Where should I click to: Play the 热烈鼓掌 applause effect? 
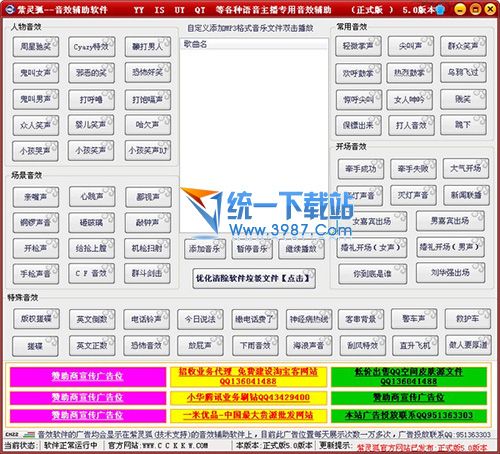coord(409,73)
